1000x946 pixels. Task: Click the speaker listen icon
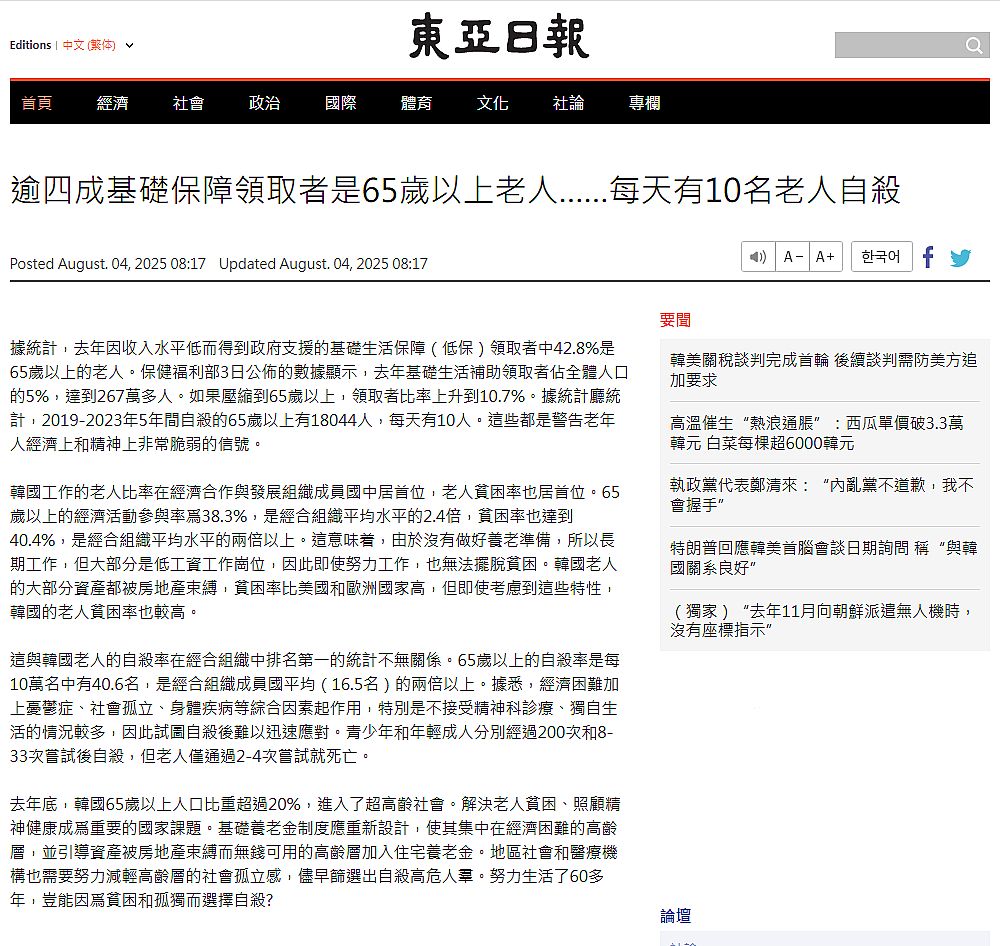click(x=758, y=257)
